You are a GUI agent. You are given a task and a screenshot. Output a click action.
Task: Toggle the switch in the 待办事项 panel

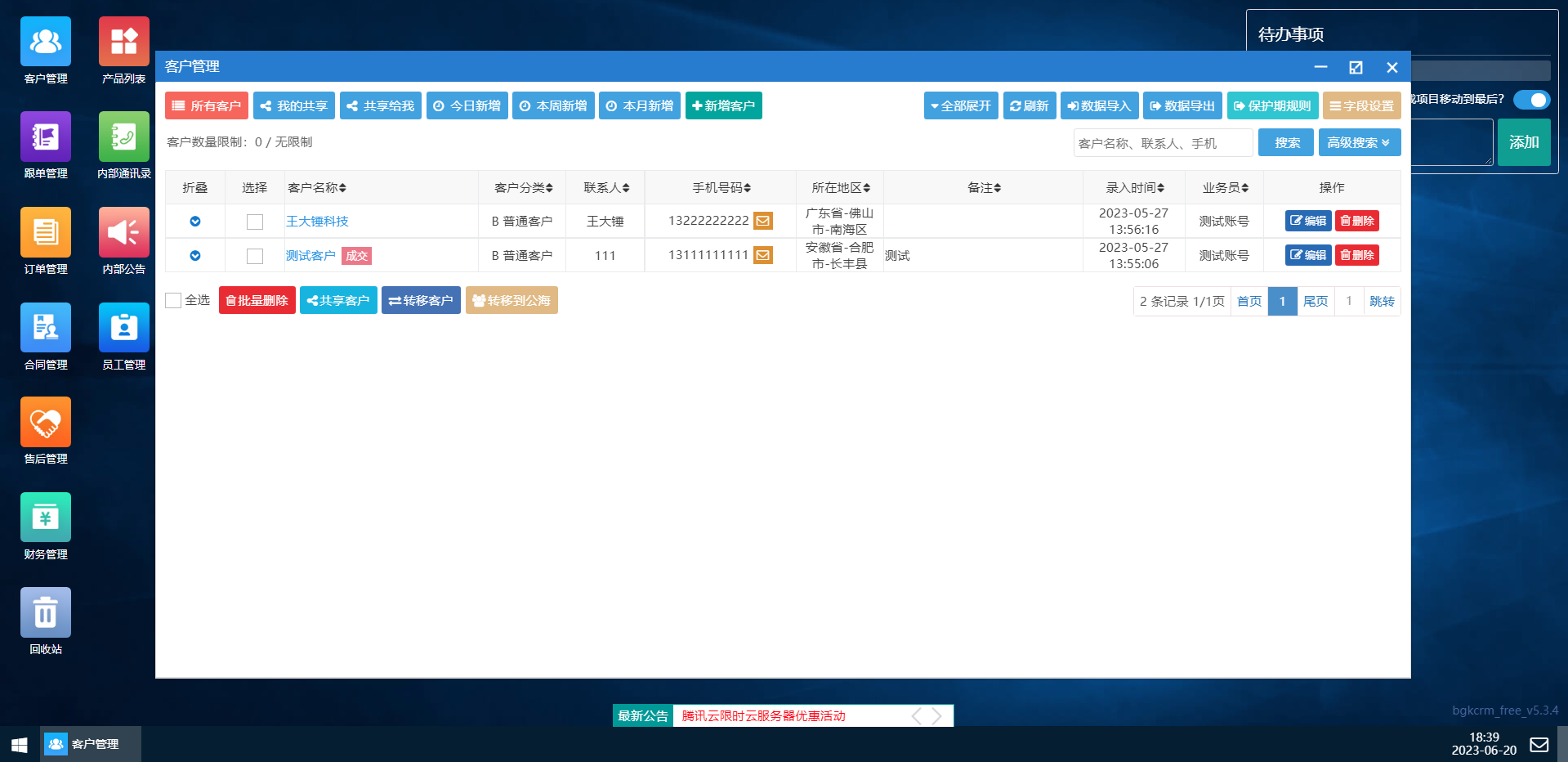point(1531,100)
